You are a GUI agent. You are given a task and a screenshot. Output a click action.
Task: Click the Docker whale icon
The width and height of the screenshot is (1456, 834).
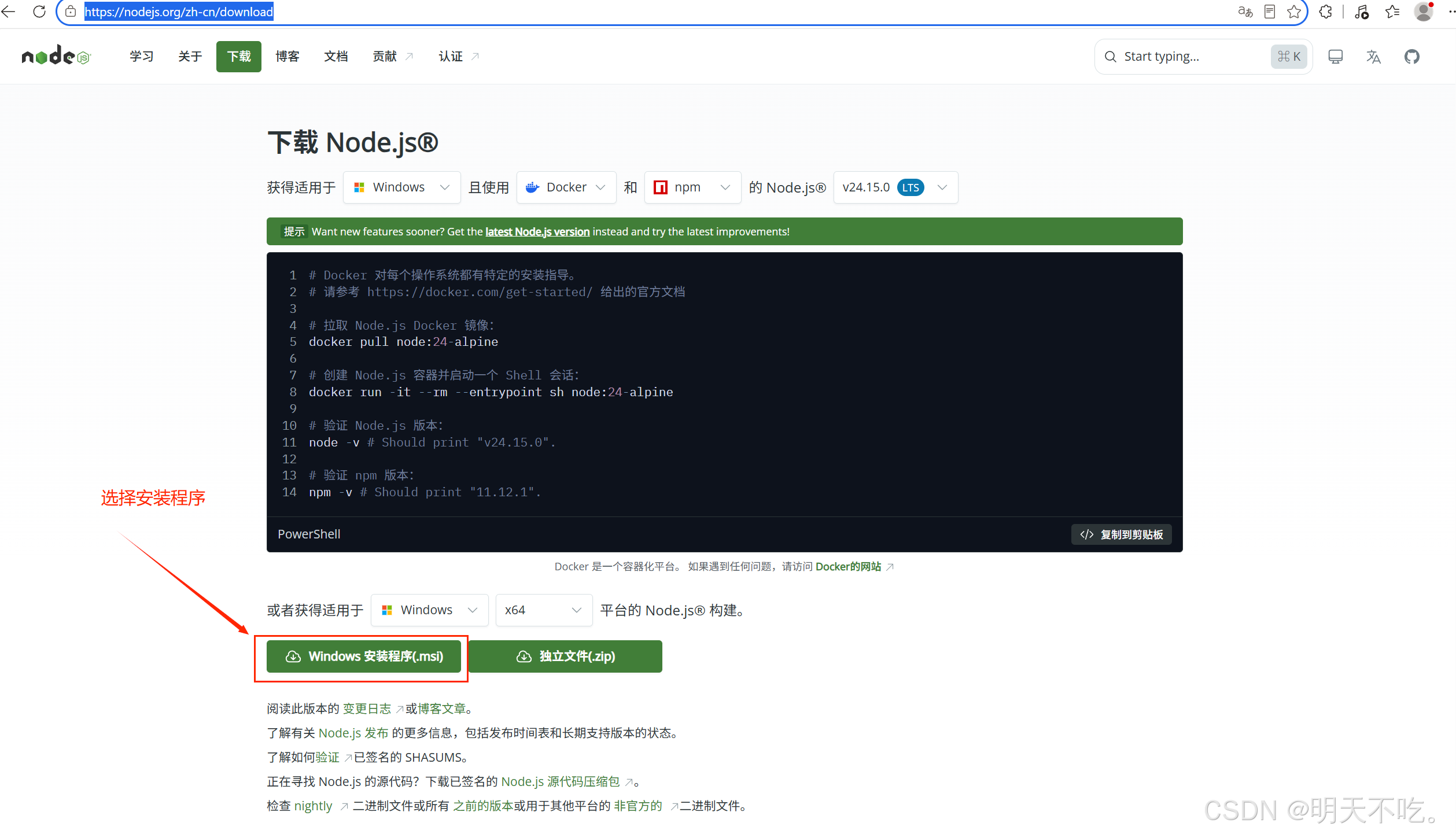click(532, 187)
